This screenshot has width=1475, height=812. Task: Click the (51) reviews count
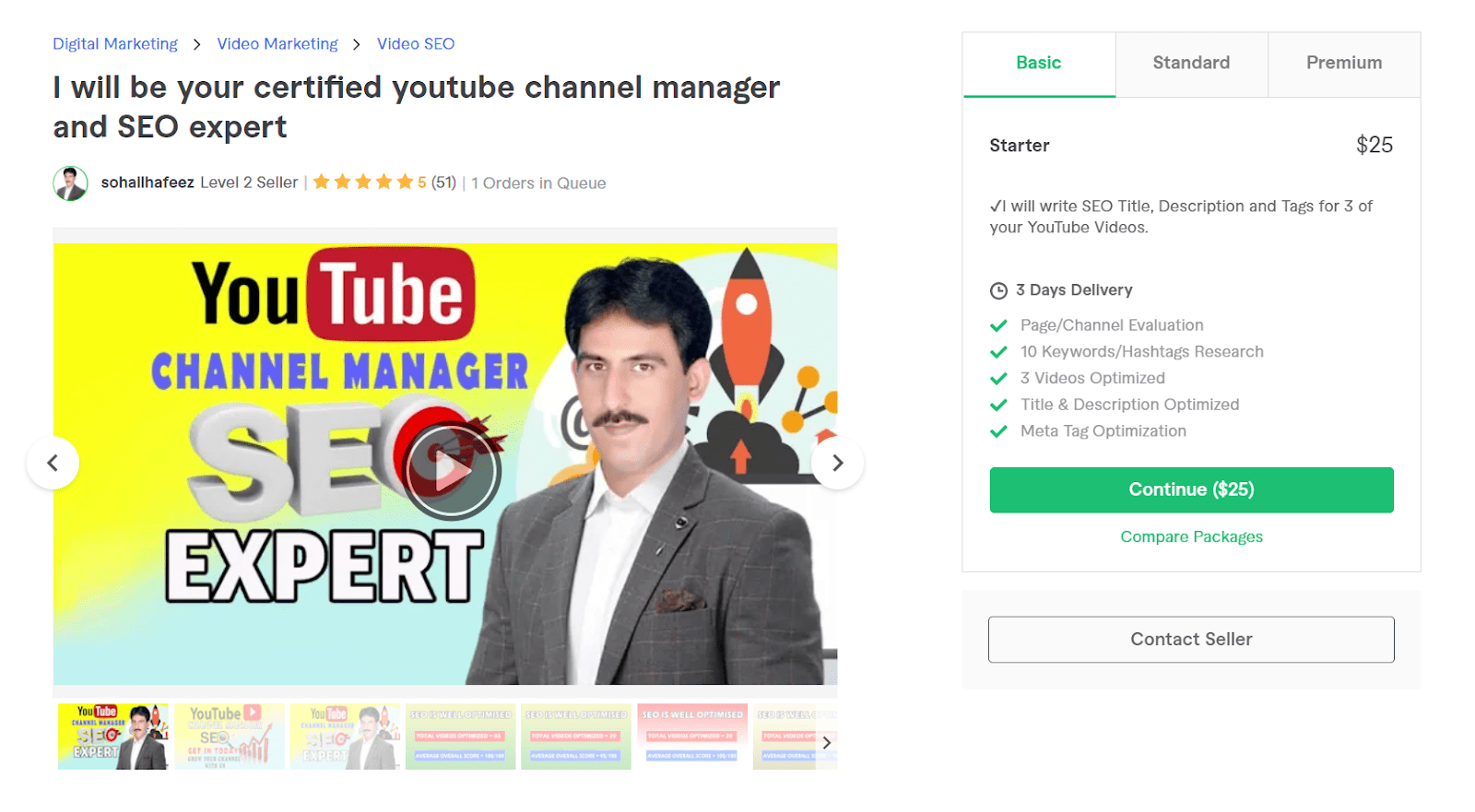(x=443, y=182)
